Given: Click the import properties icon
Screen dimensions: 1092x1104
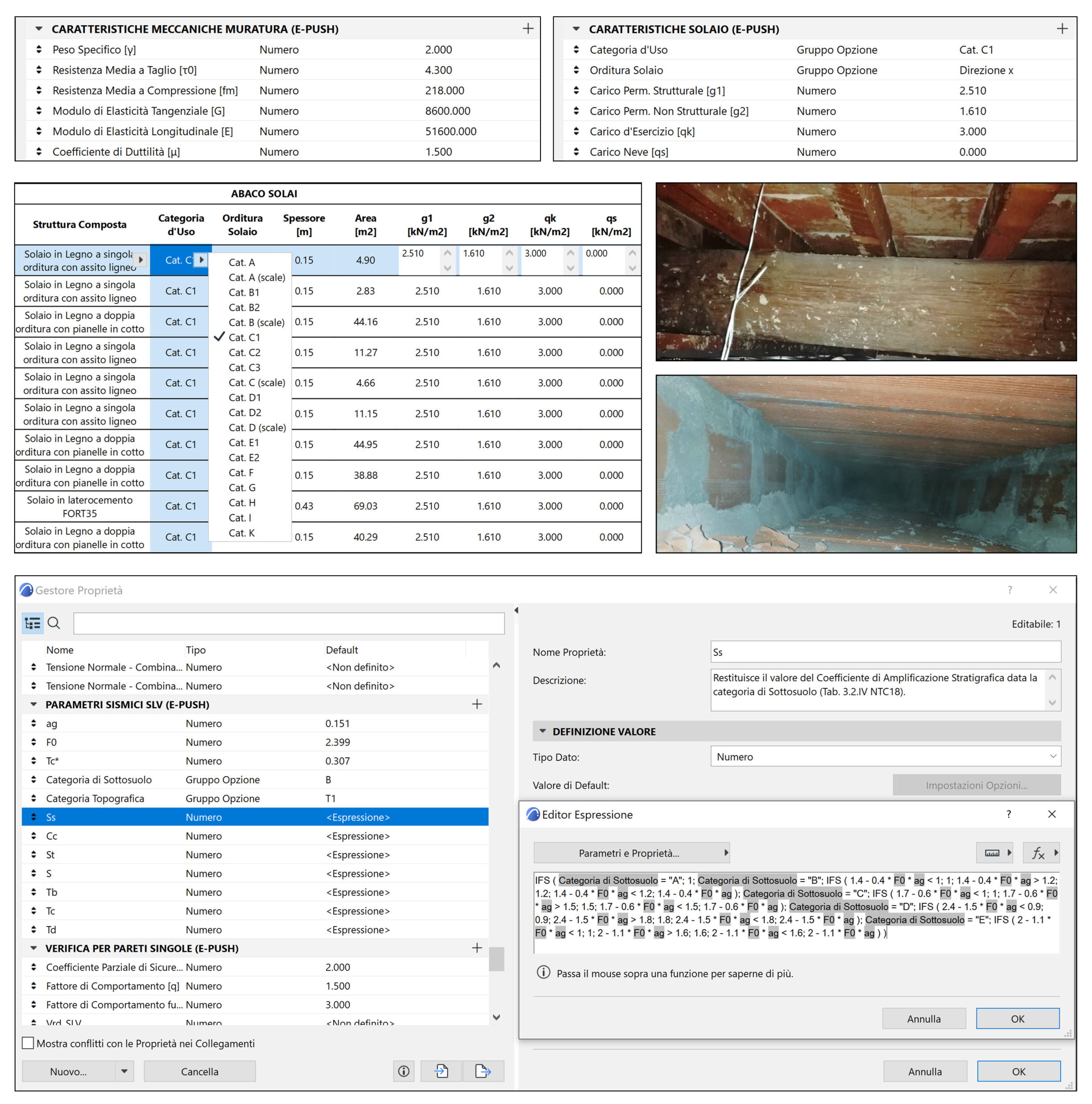Looking at the screenshot, I should coord(441,1071).
